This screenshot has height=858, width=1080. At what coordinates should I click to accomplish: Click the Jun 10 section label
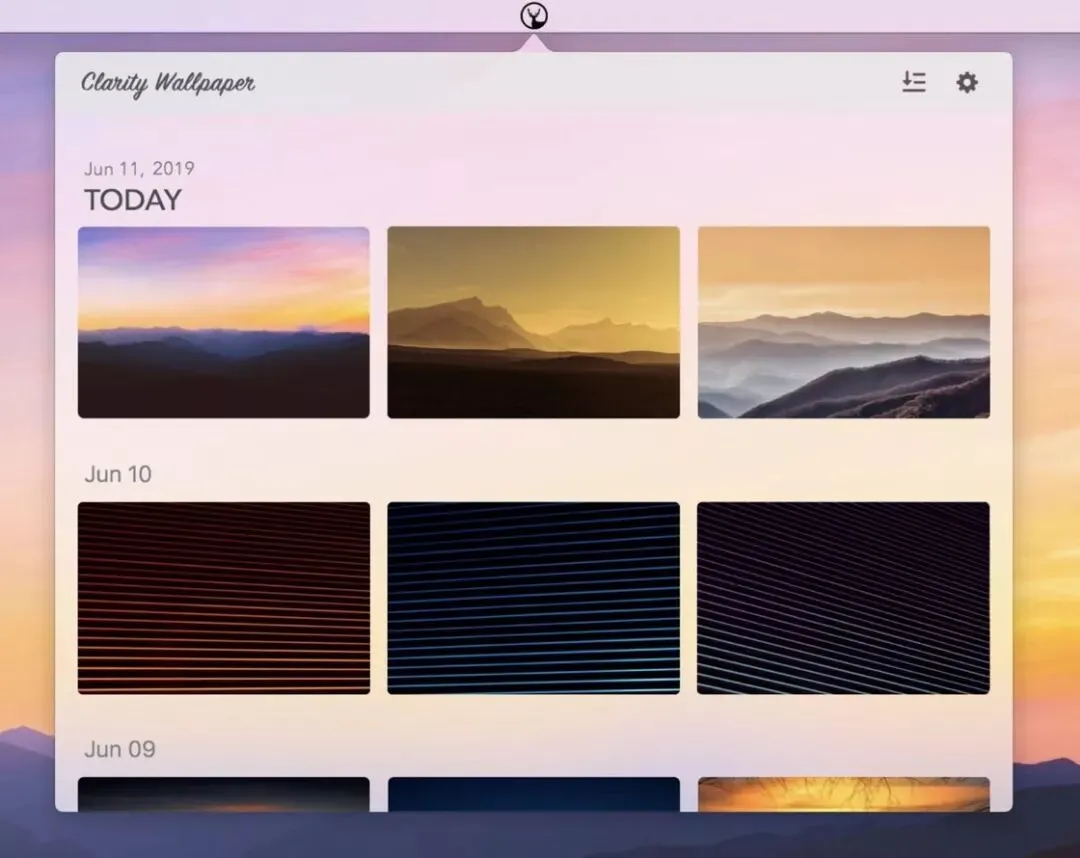pos(118,474)
